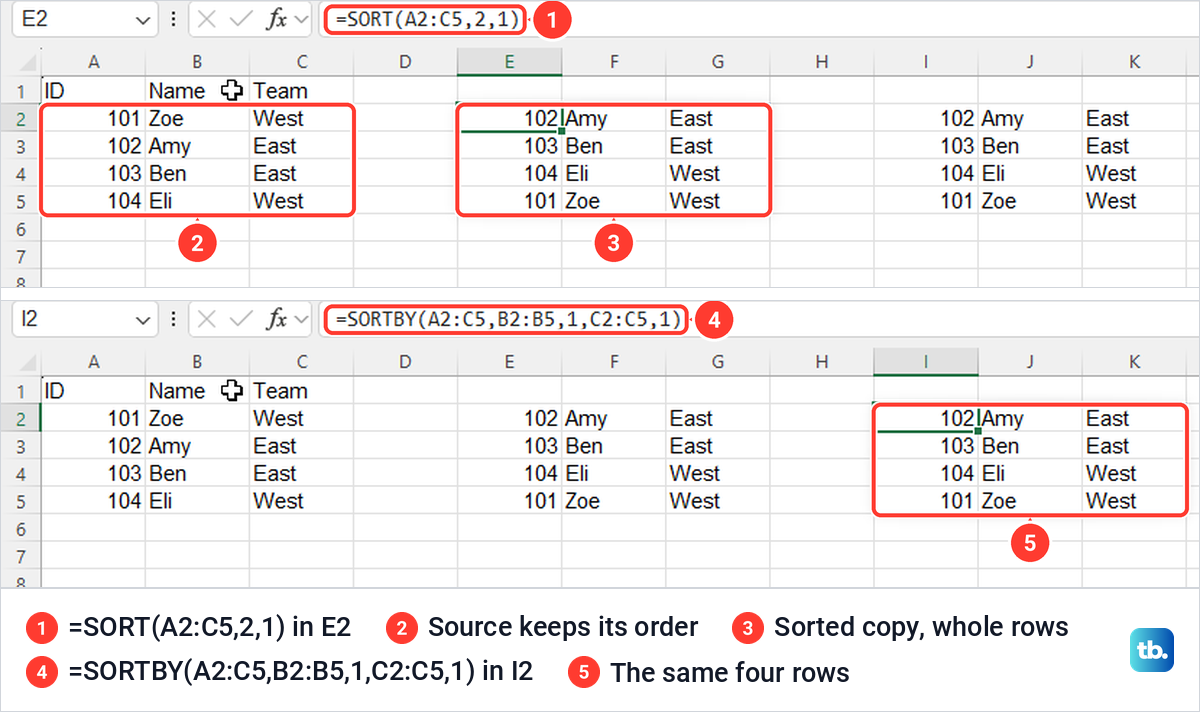The height and width of the screenshot is (712, 1200).
Task: Select column K header in upper sheet
Action: [1134, 62]
